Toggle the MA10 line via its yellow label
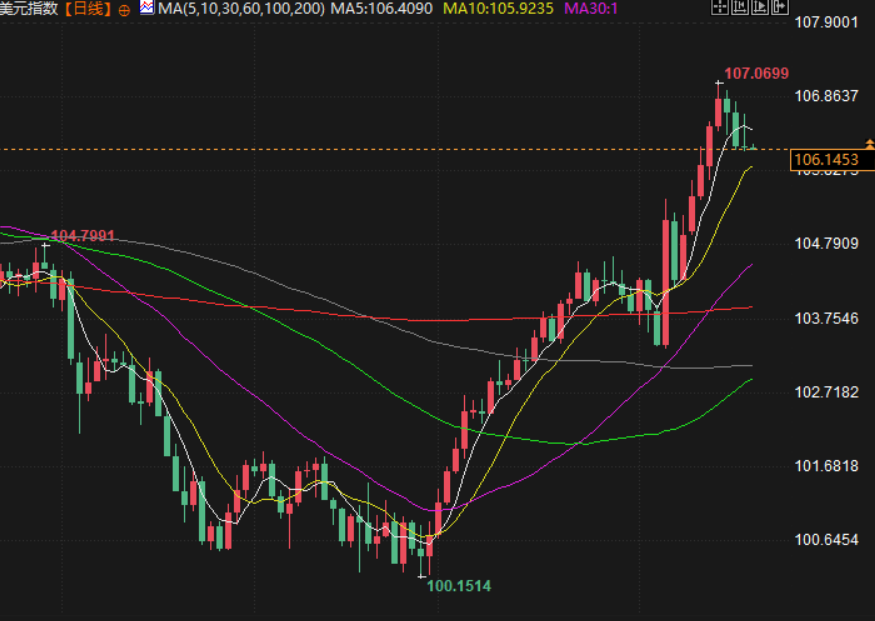Screen dimensions: 875x621 coord(498,9)
